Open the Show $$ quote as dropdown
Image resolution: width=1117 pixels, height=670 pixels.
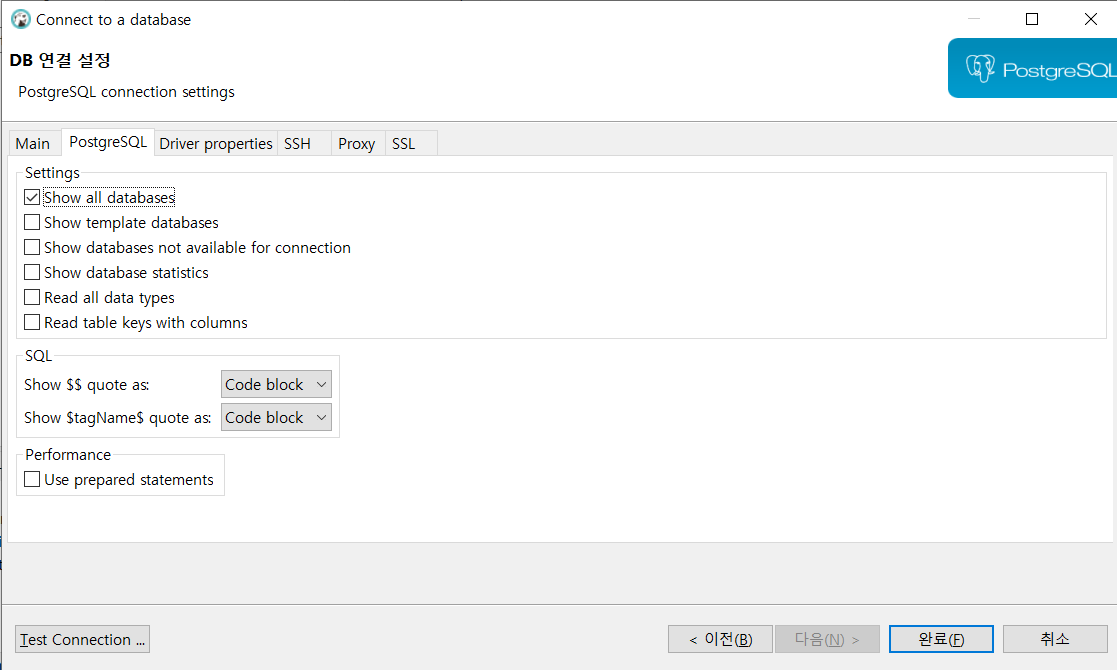pos(276,384)
